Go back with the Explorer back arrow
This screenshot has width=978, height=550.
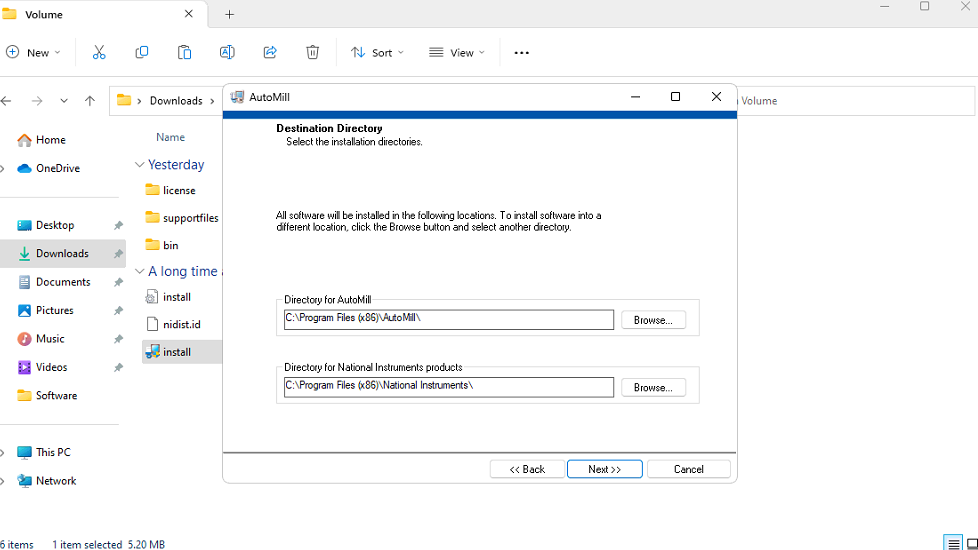[x=7, y=100]
